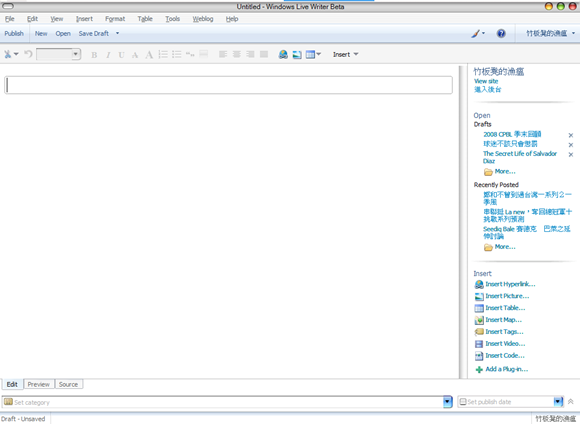Delete the second draft with its X
Image resolution: width=580 pixels, height=424 pixels.
[x=571, y=145]
